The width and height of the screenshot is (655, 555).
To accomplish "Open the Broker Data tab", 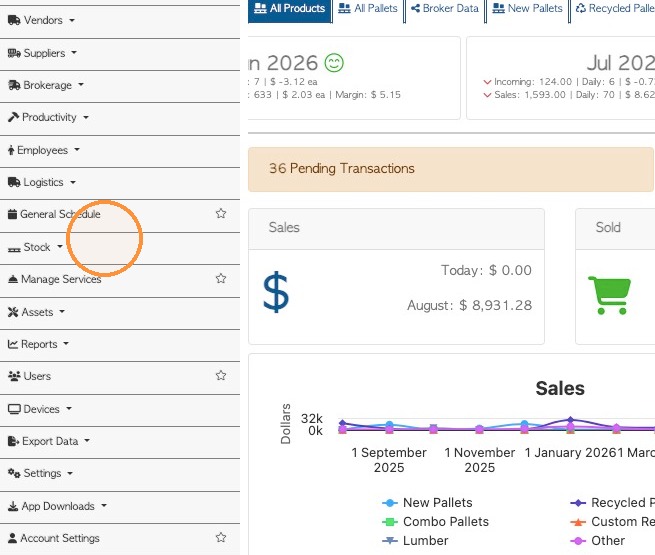I will point(444,8).
